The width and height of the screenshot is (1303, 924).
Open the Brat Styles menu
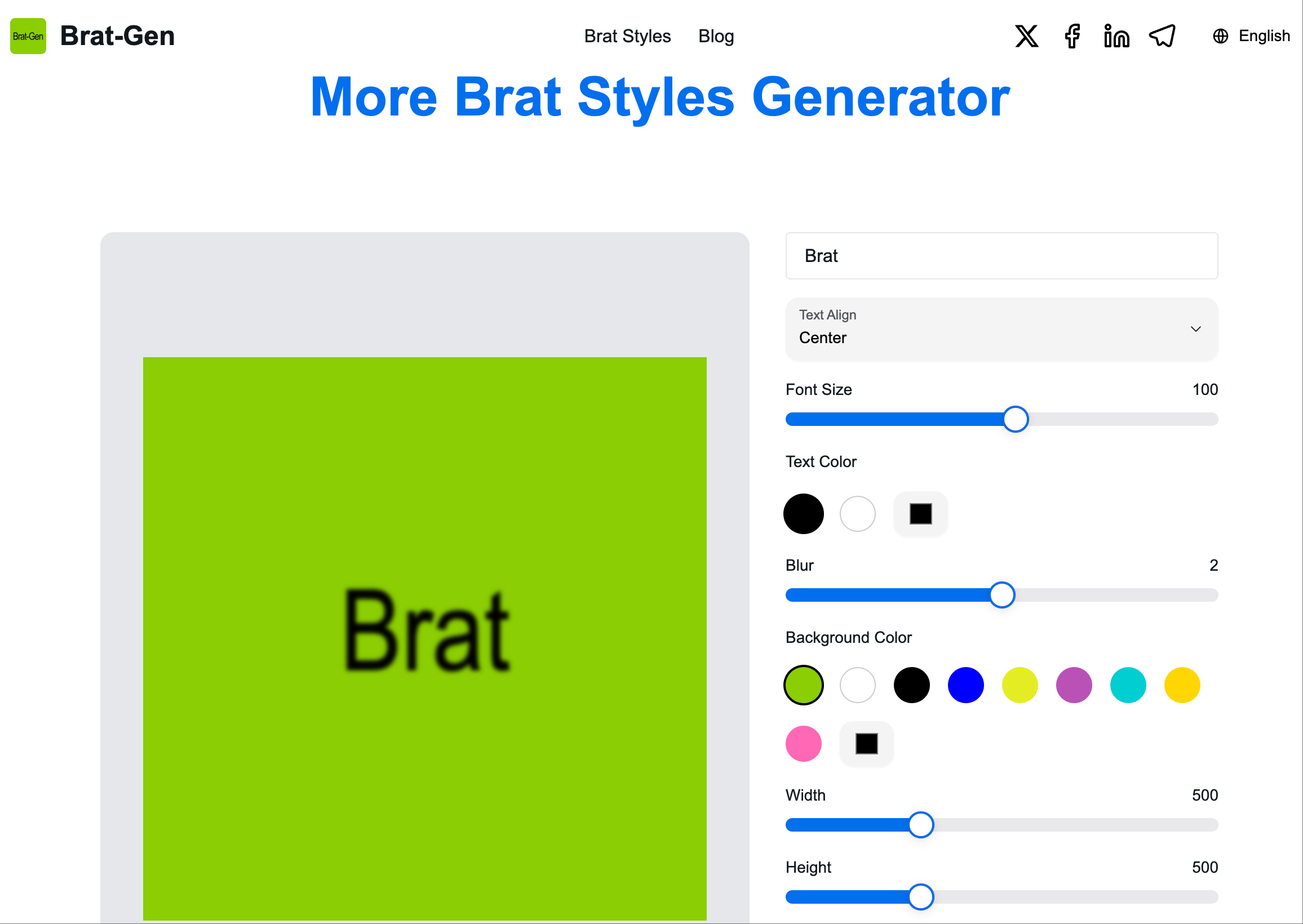pos(628,36)
